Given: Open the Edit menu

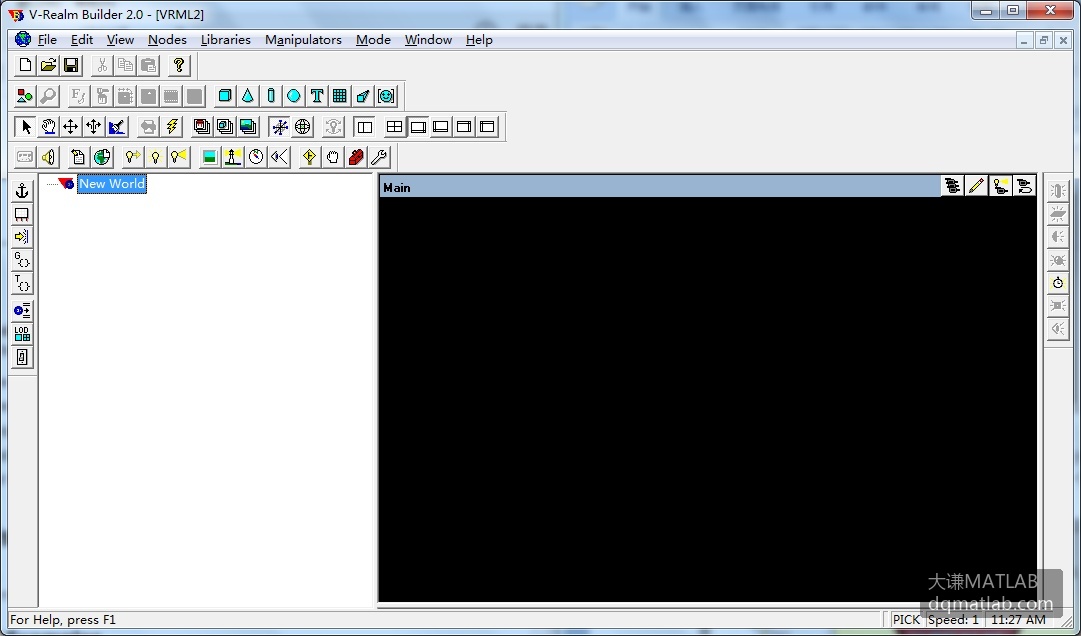Looking at the screenshot, I should (82, 40).
